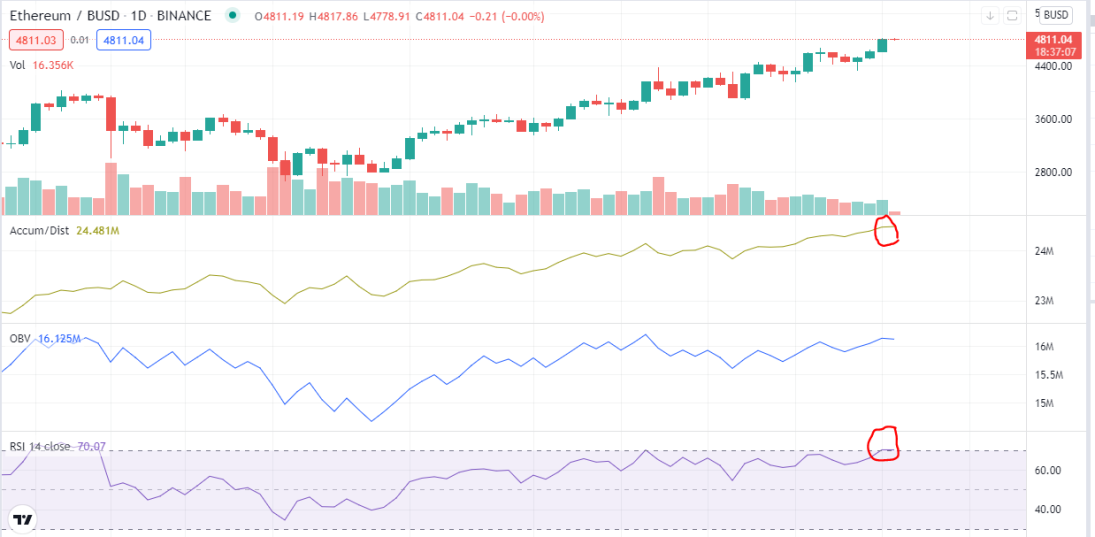Click the TradingView logo icon
Image resolution: width=1095 pixels, height=537 pixels.
coord(24,520)
